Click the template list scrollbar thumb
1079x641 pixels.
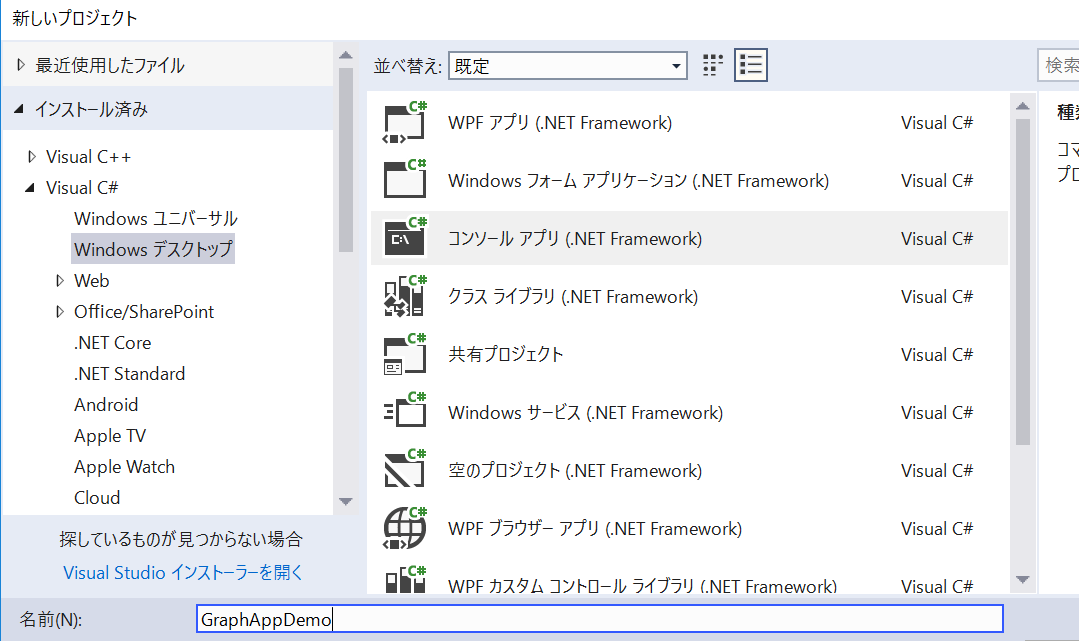pyautogui.click(x=1023, y=282)
